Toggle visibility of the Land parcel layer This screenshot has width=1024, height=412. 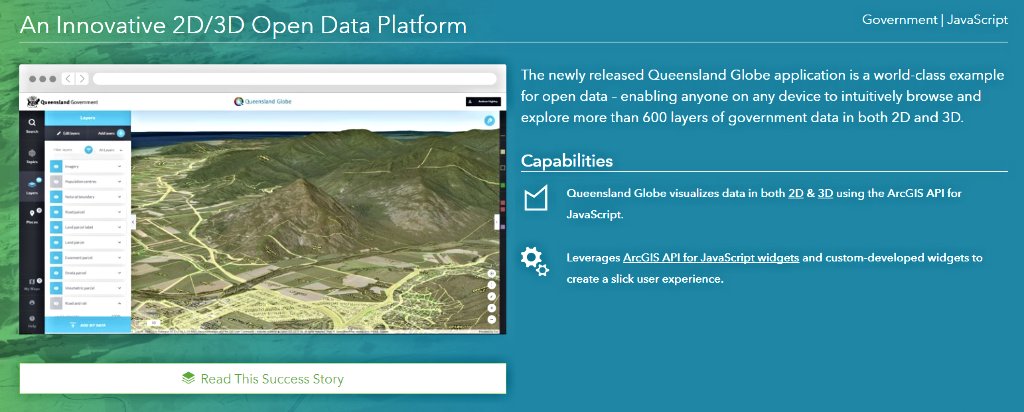pos(56,242)
